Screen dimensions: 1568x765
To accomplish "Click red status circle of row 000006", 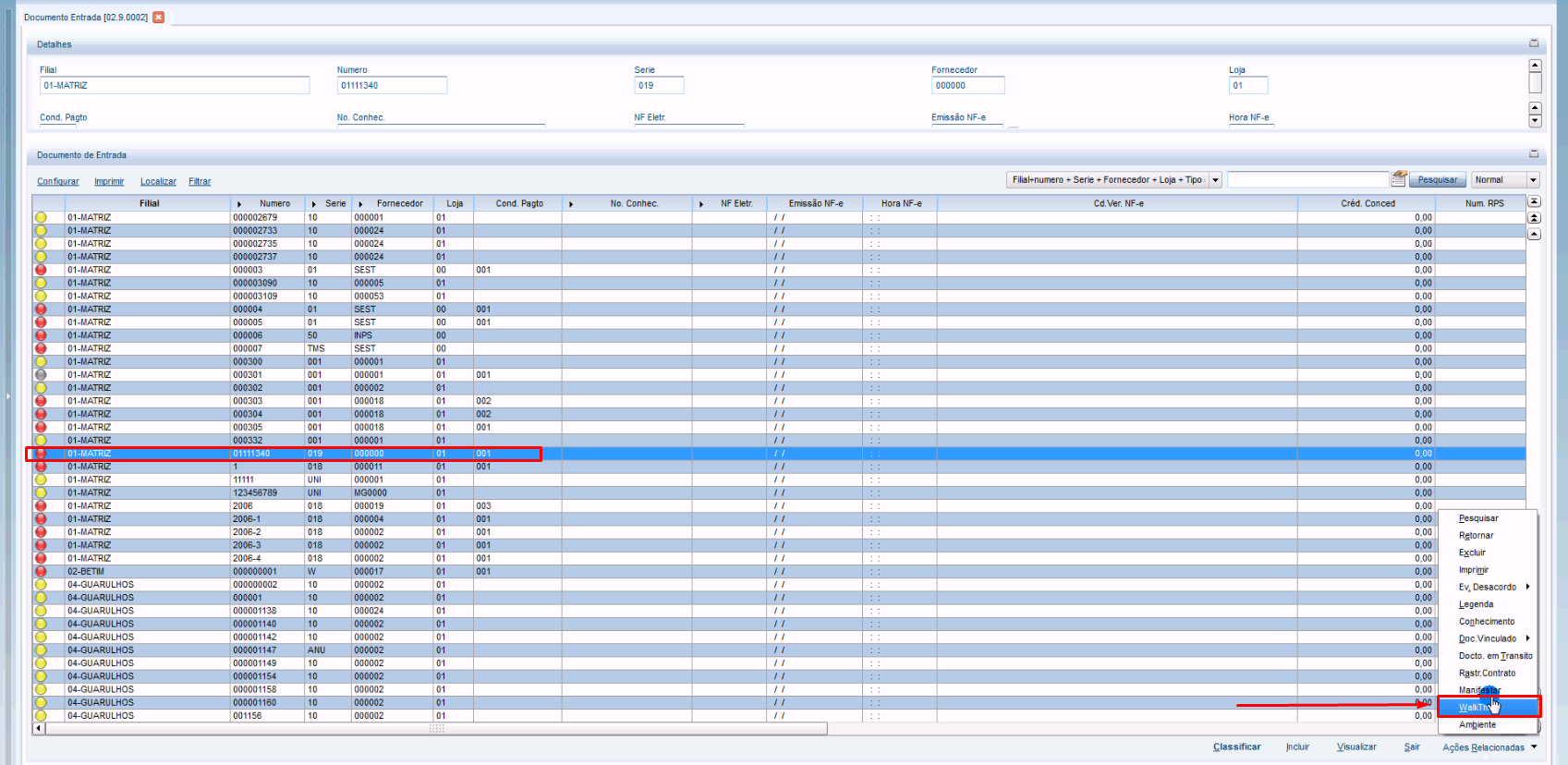I will click(41, 335).
